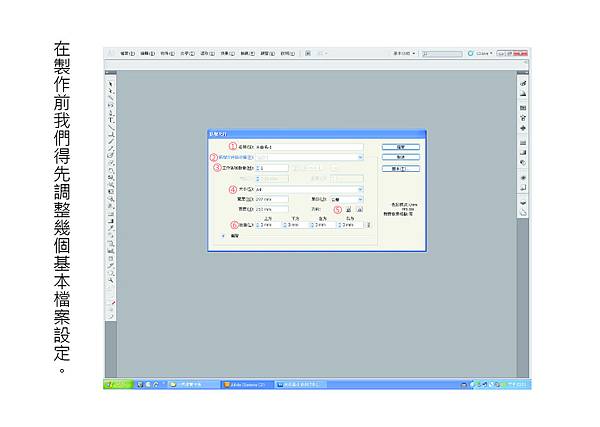Click the top bleed stepper arrows
This screenshot has height=427, width=600.
click(258, 225)
